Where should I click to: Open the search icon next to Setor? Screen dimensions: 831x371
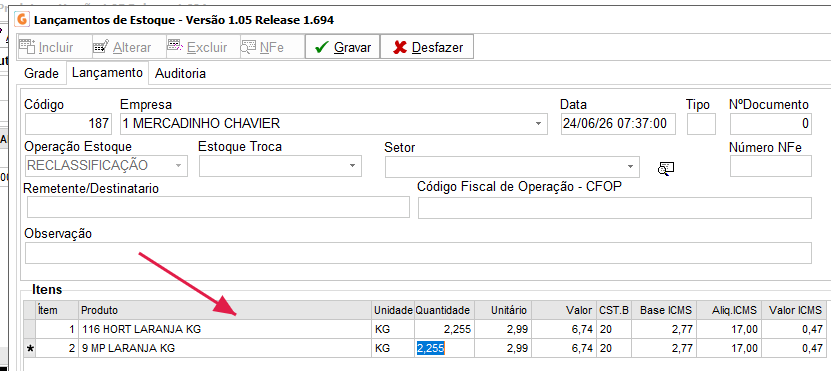pos(665,169)
